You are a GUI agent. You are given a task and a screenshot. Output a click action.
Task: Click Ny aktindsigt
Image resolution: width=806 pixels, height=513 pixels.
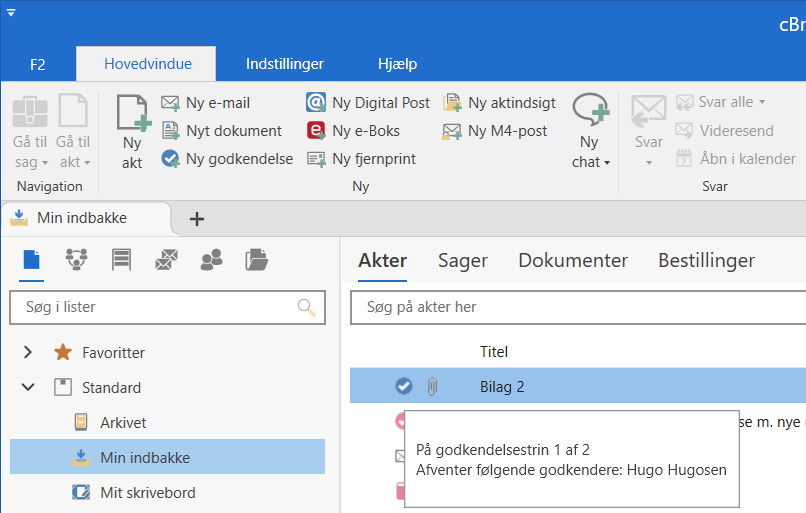click(498, 103)
